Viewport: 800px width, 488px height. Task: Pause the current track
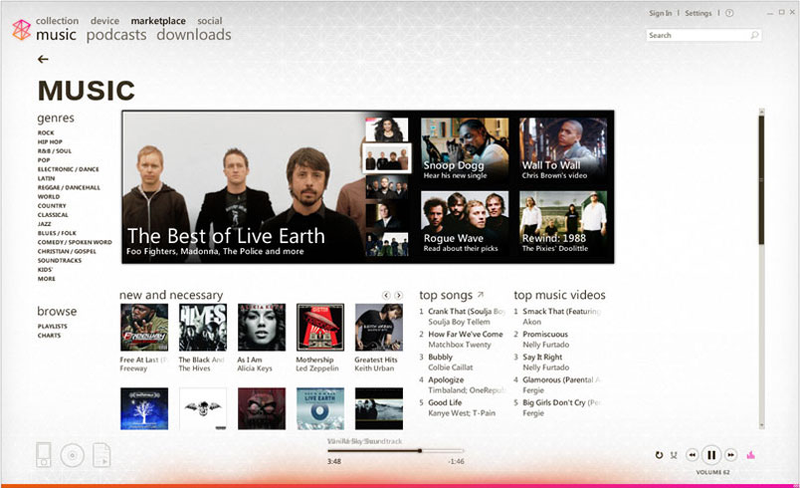(x=711, y=455)
